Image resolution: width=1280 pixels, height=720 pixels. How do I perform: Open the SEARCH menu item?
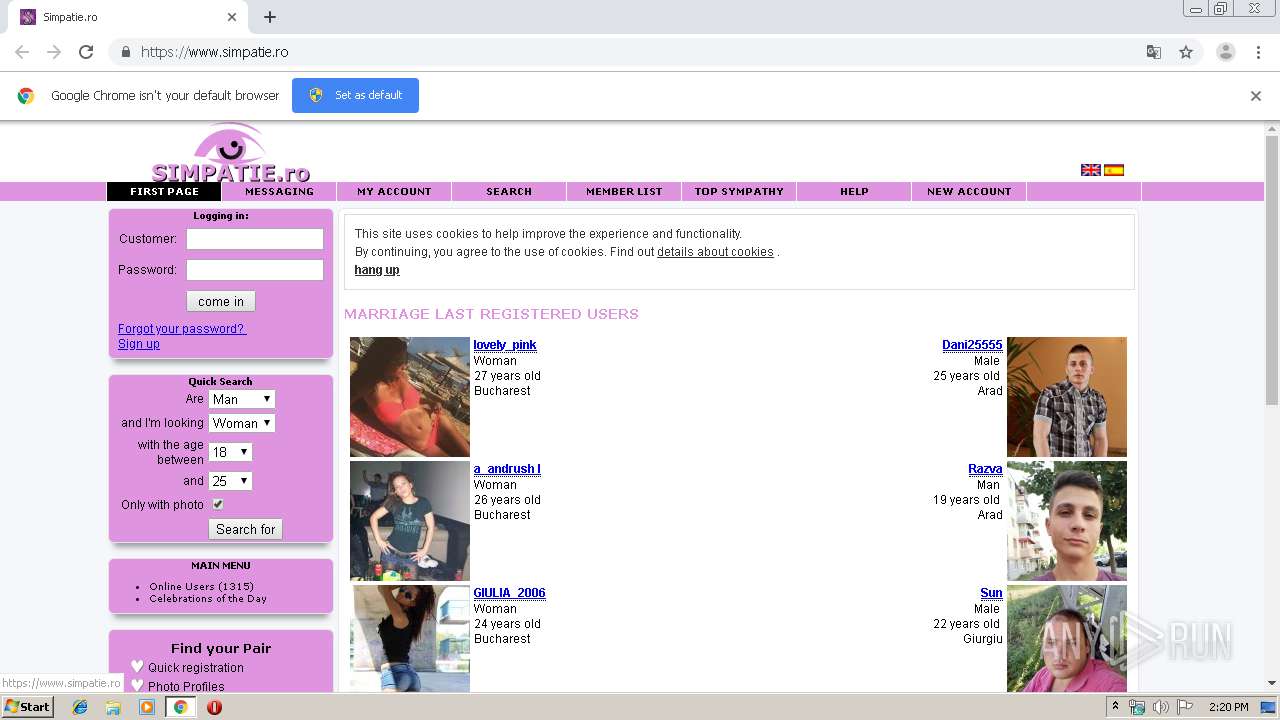[509, 192]
